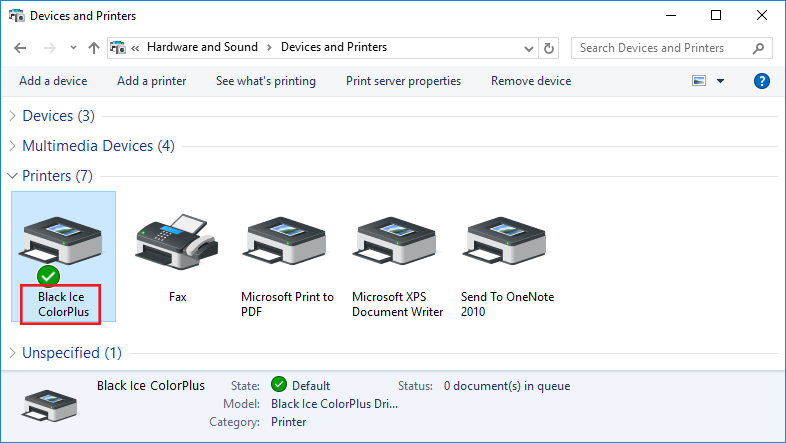Select the Fax device icon
The height and width of the screenshot is (443, 786).
177,241
